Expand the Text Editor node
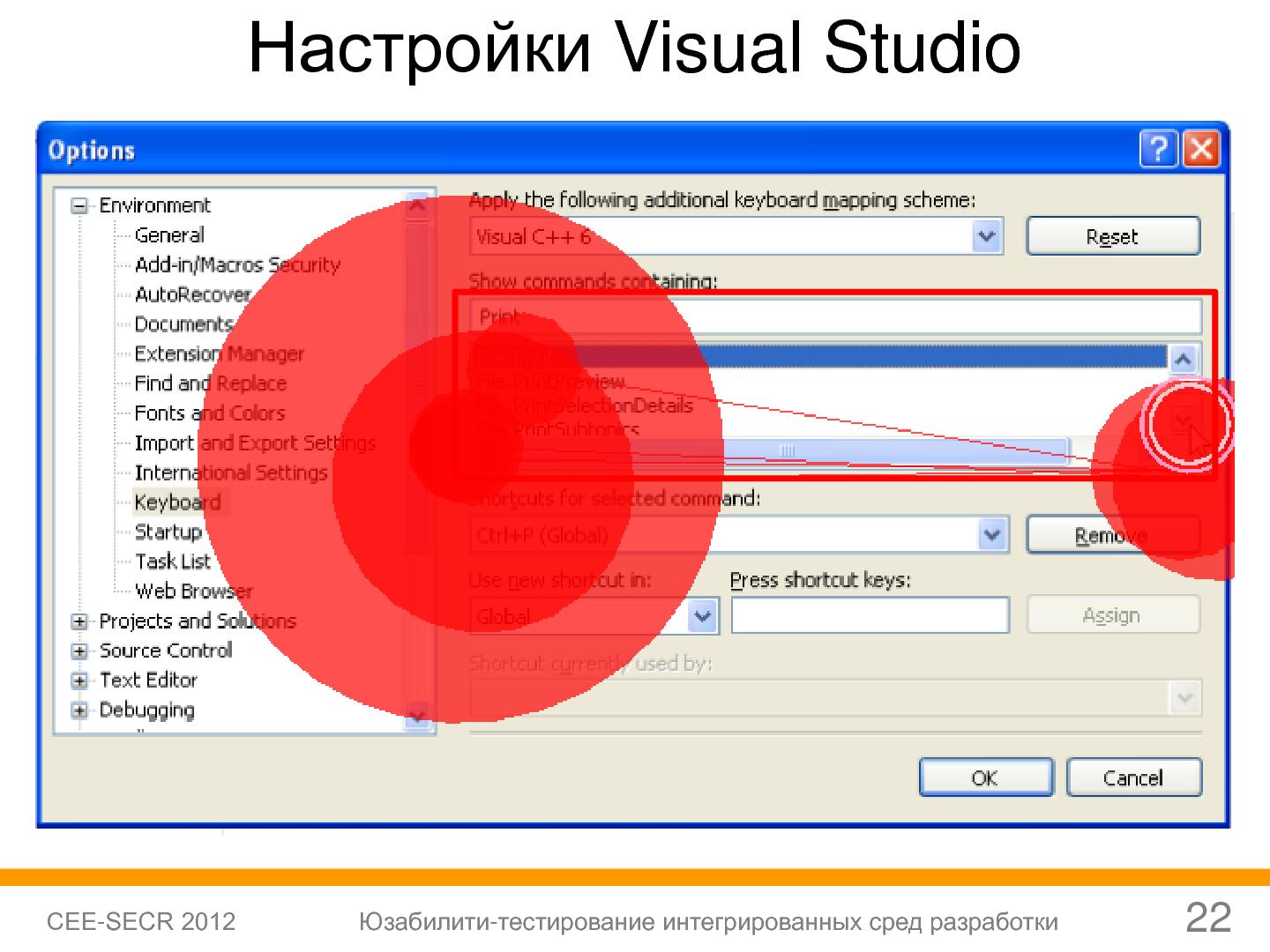1270x952 pixels. [79, 681]
